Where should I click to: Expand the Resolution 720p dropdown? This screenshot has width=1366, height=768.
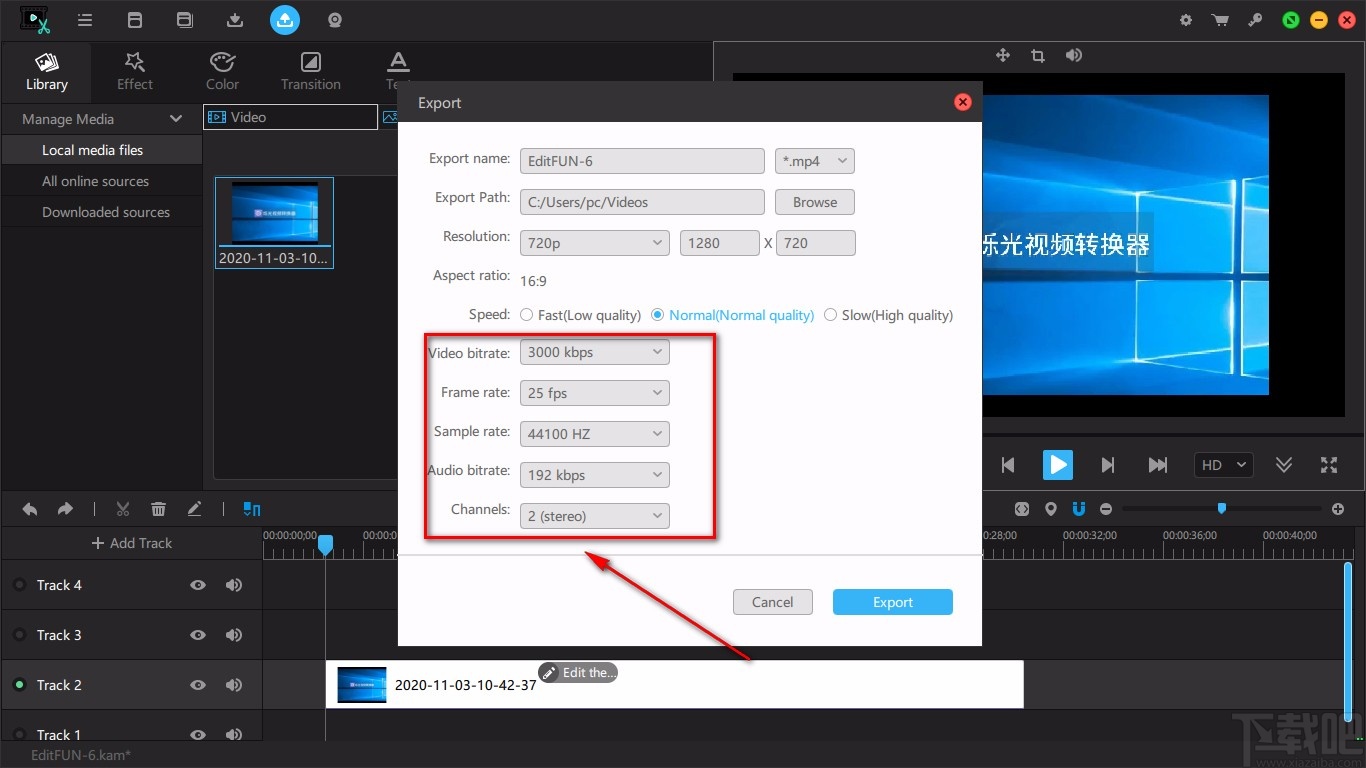(595, 243)
